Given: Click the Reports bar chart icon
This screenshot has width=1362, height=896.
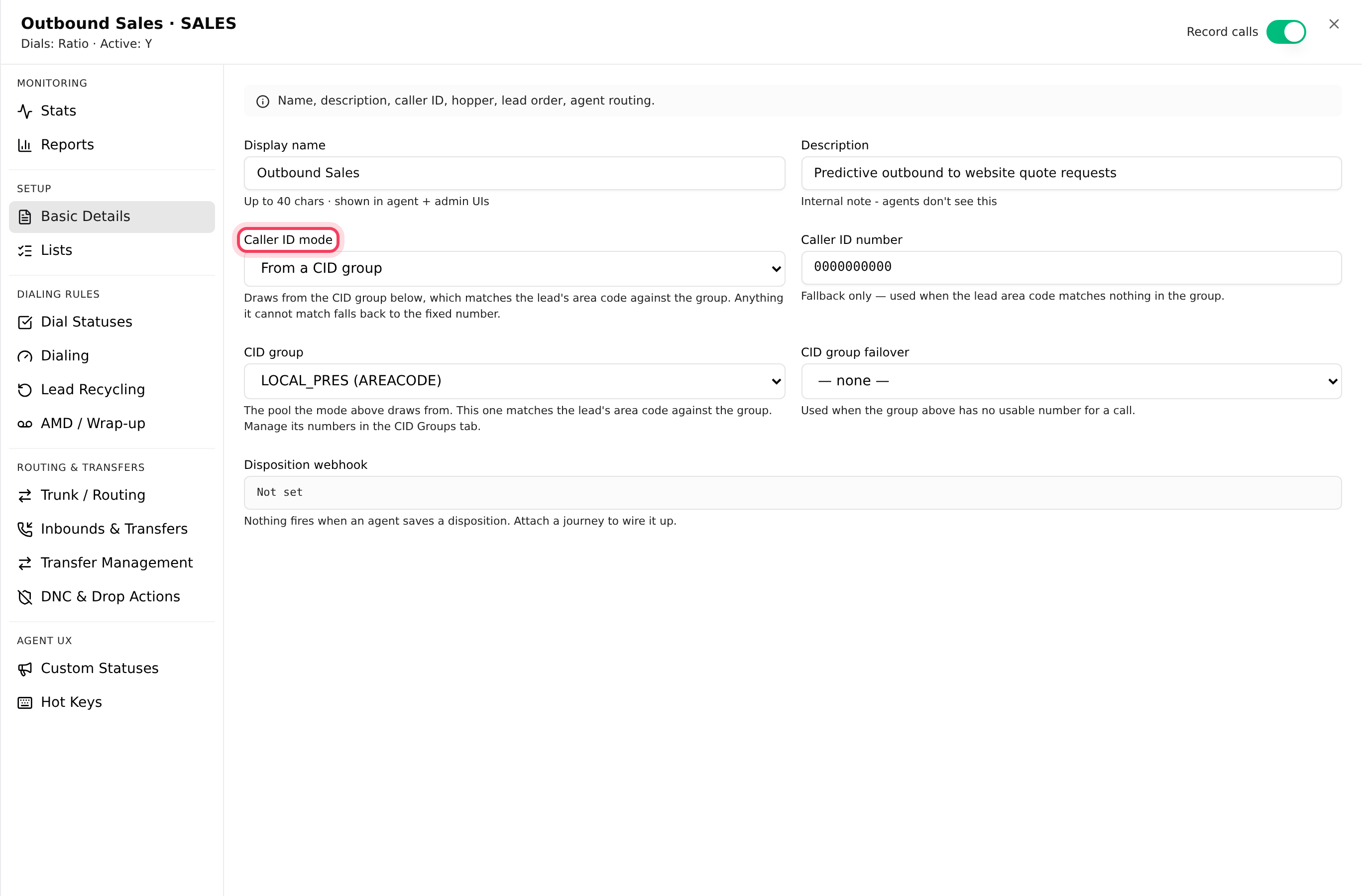Looking at the screenshot, I should (24, 145).
